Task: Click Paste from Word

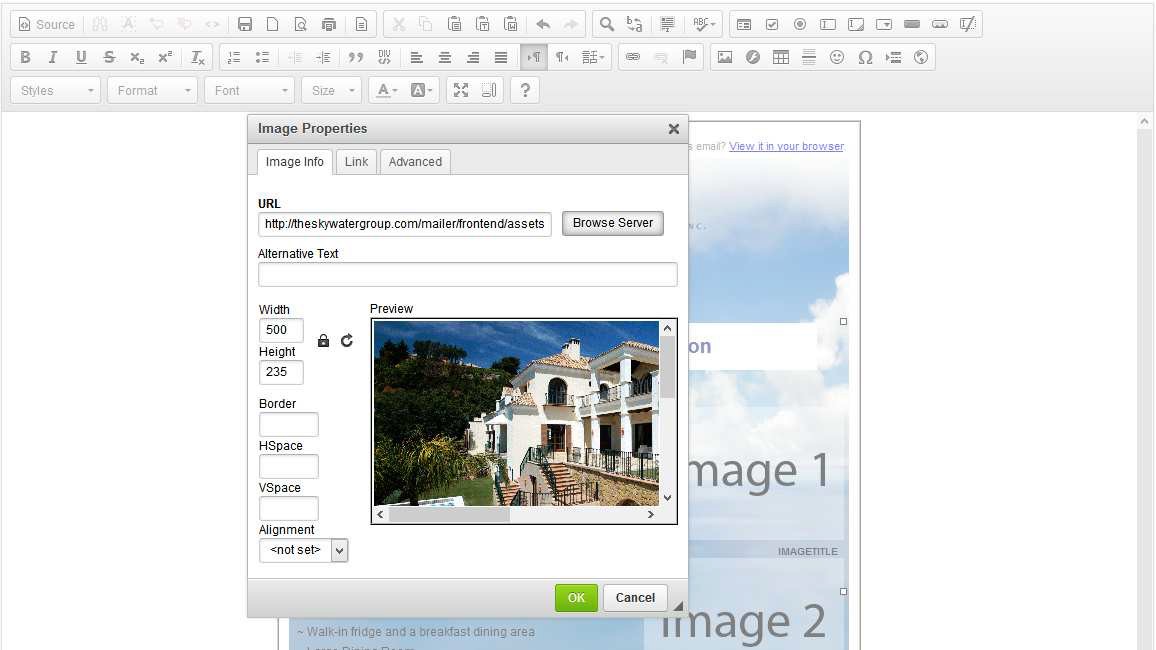Action: click(510, 24)
